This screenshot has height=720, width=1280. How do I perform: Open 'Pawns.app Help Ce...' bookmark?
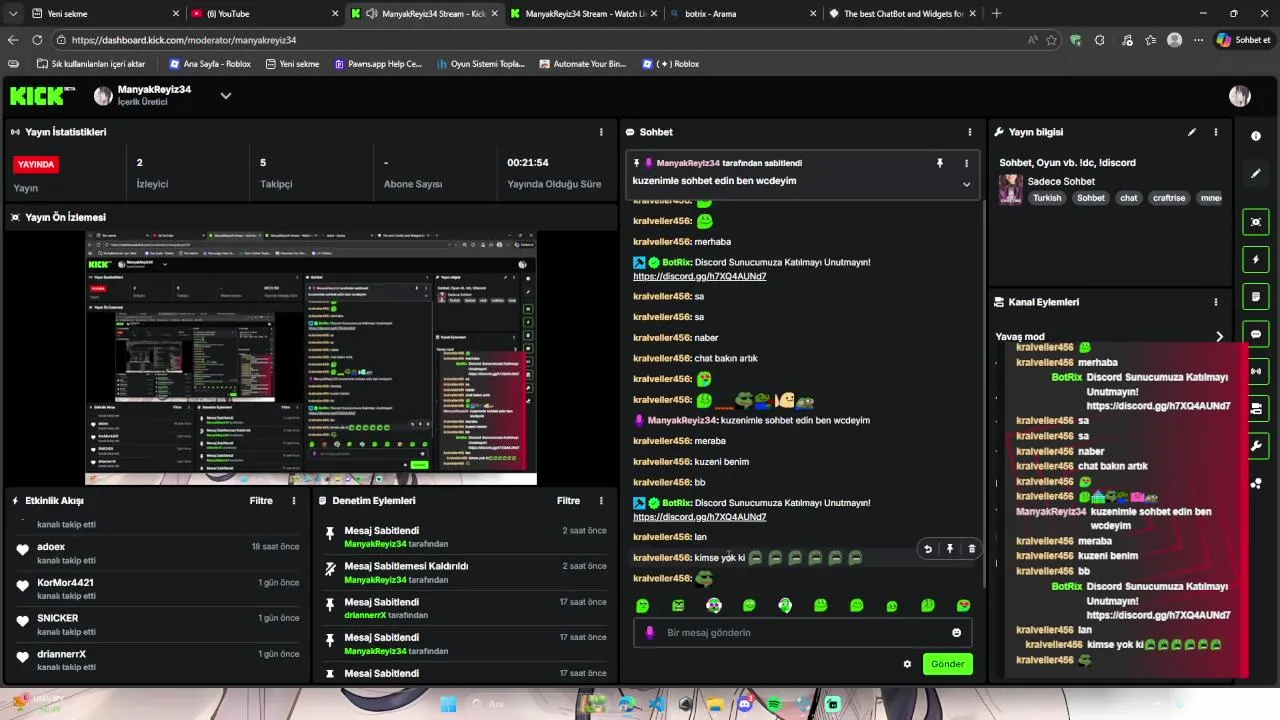pyautogui.click(x=377, y=64)
